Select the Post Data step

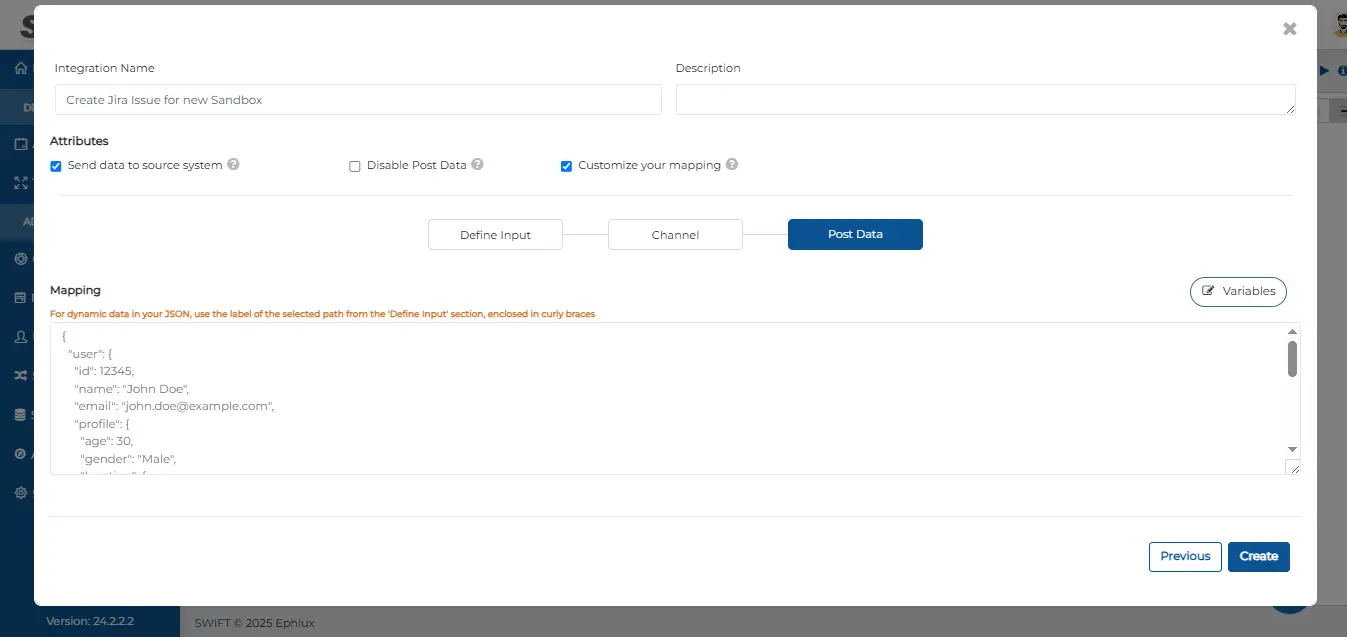855,235
